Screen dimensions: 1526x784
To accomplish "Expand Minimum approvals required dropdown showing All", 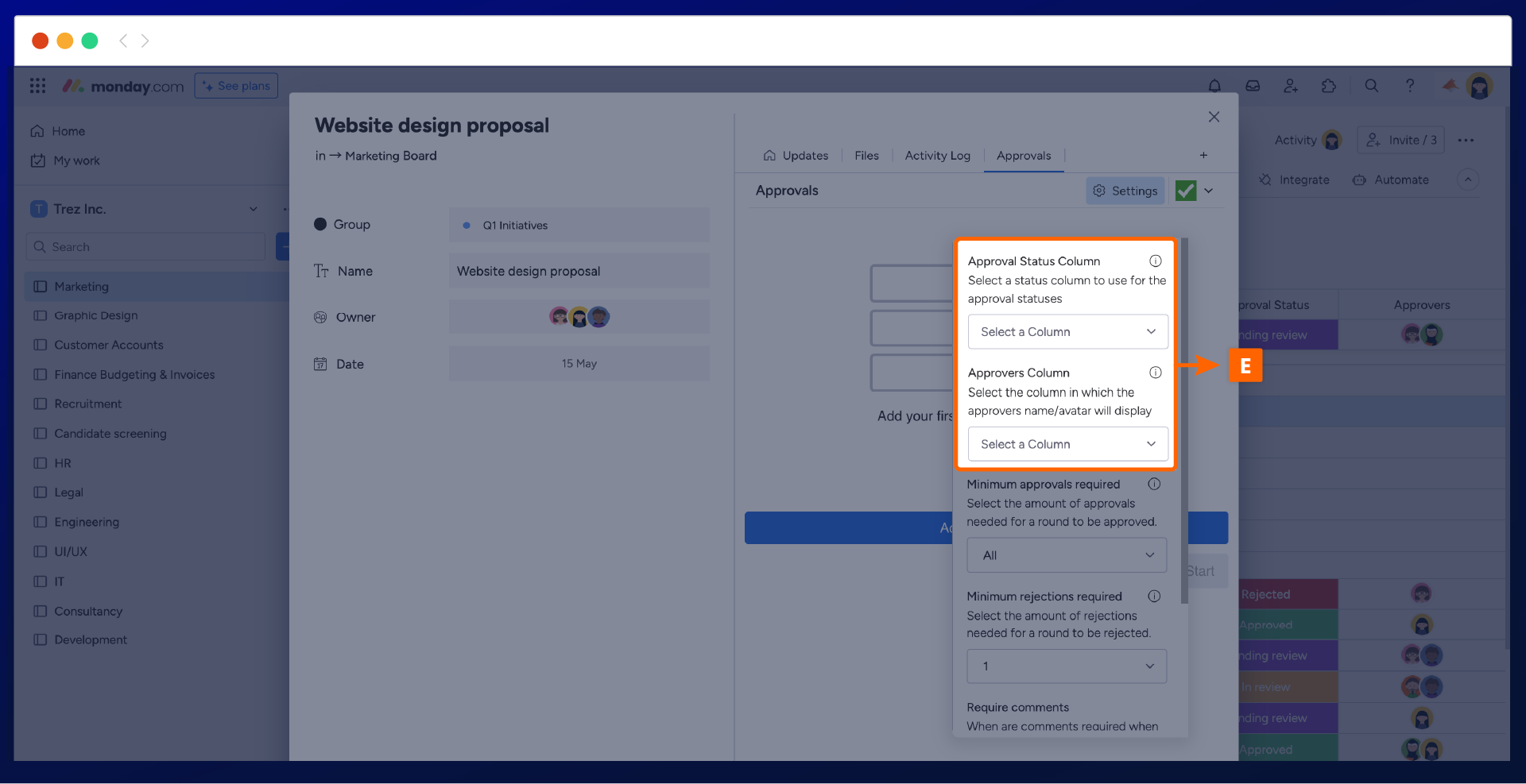I will [x=1067, y=555].
